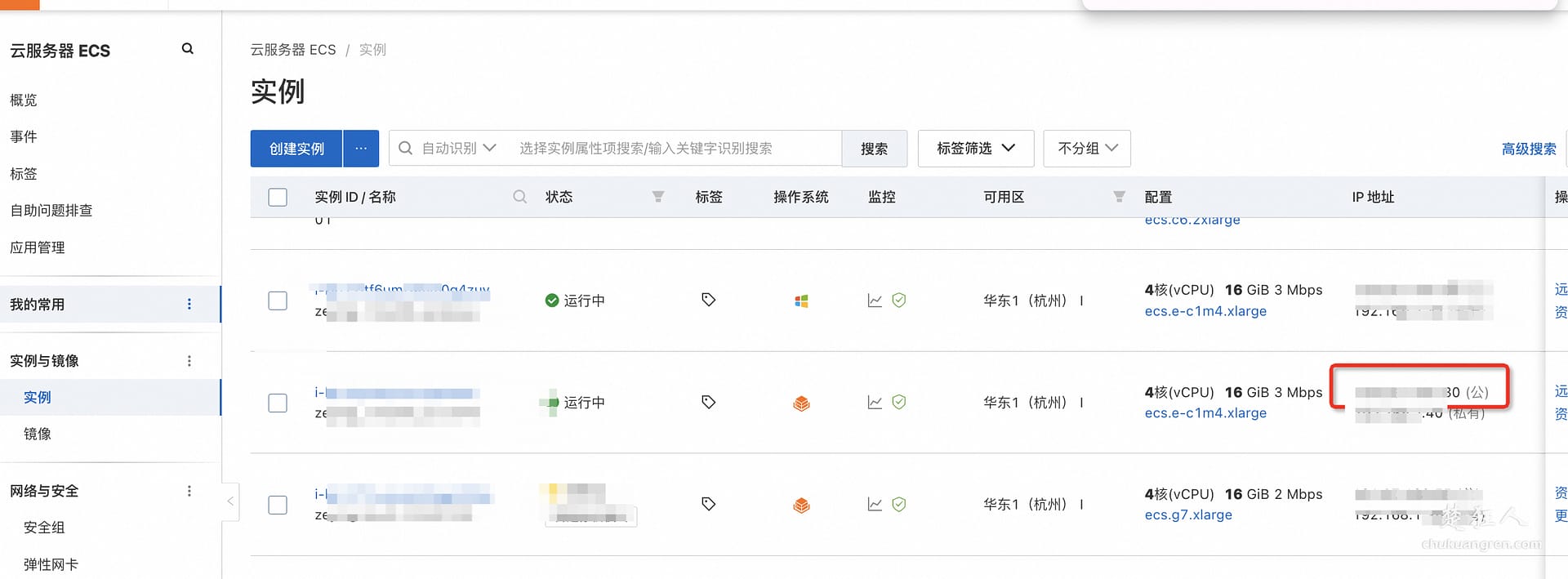The height and width of the screenshot is (579, 1568).
Task: Open the 自动识别 search type dropdown
Action: 457,149
